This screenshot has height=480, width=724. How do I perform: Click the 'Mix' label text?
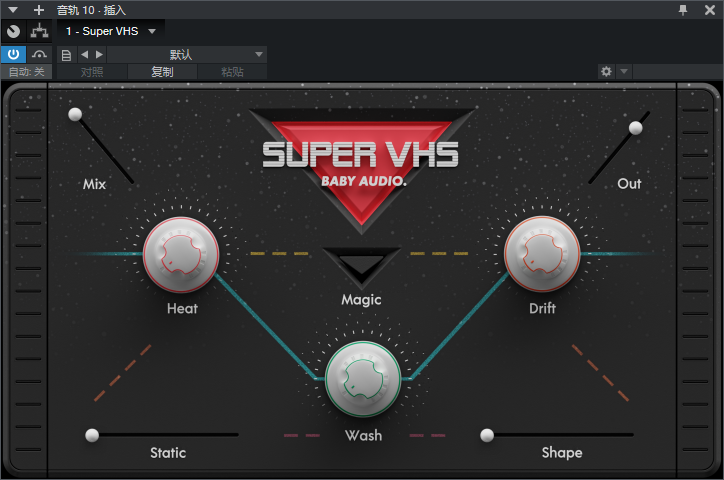[95, 184]
